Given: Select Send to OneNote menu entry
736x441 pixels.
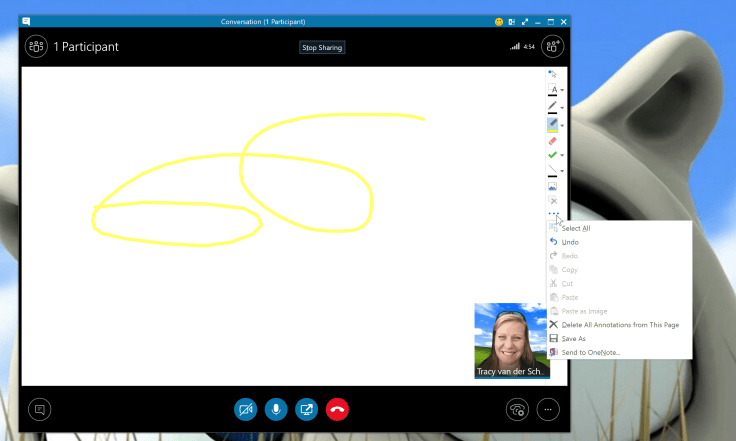Looking at the screenshot, I should point(590,352).
